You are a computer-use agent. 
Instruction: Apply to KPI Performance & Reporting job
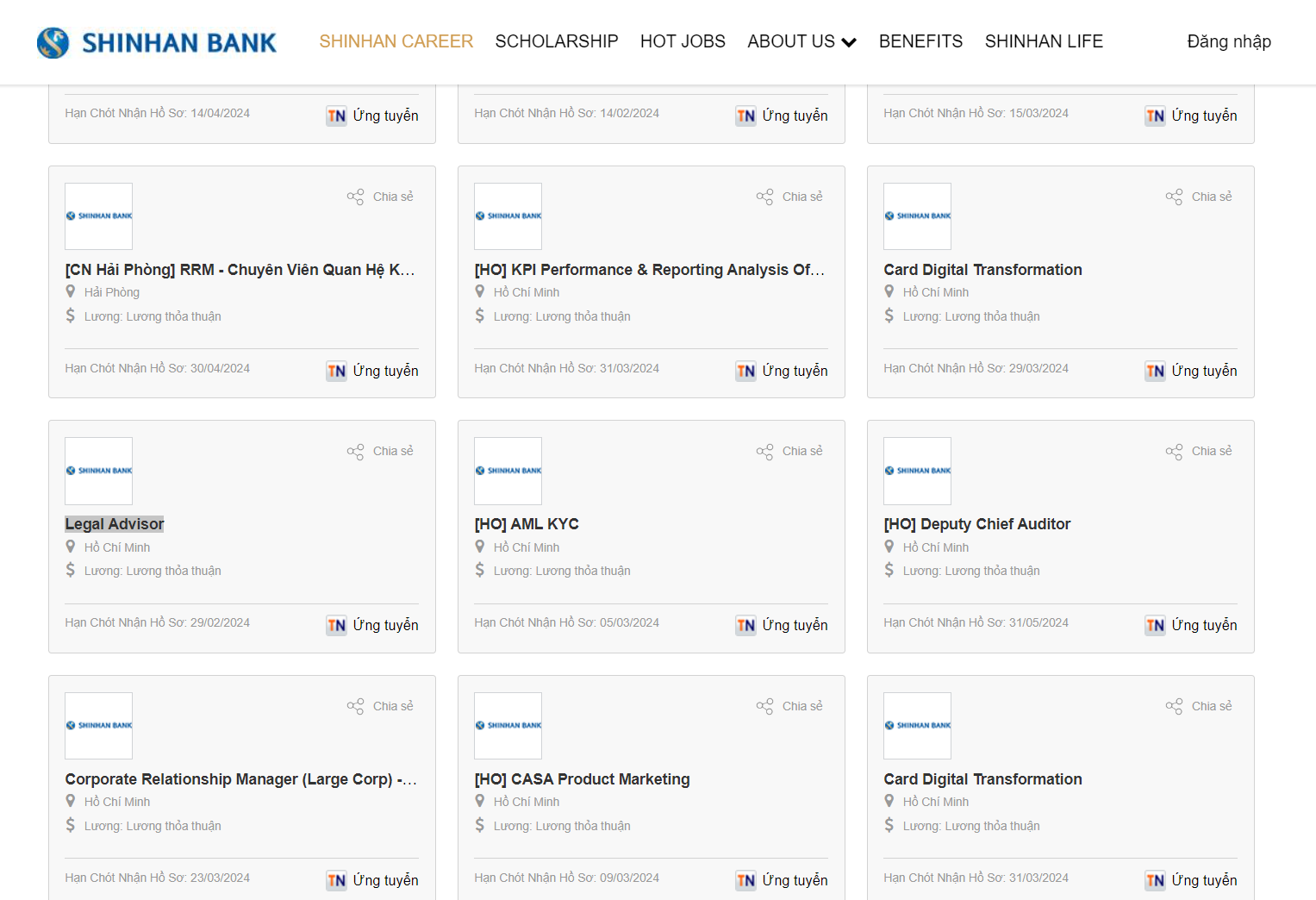point(782,371)
